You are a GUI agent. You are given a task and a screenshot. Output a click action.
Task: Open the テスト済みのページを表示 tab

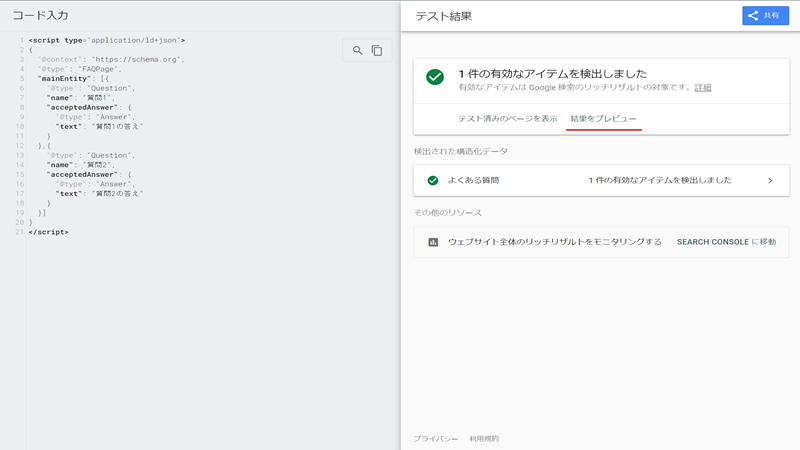click(x=508, y=119)
